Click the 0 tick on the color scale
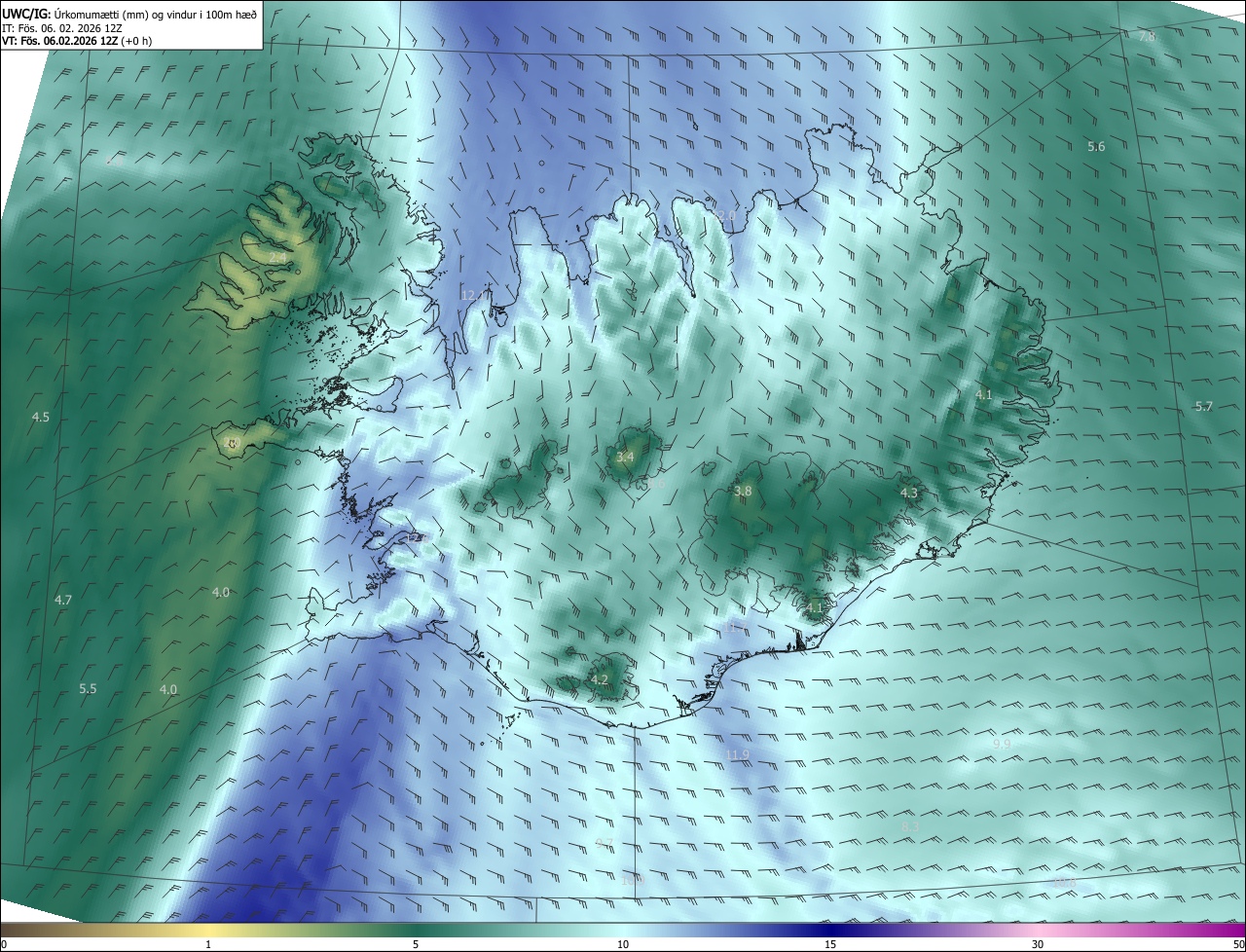1246x952 pixels. (x=3, y=944)
